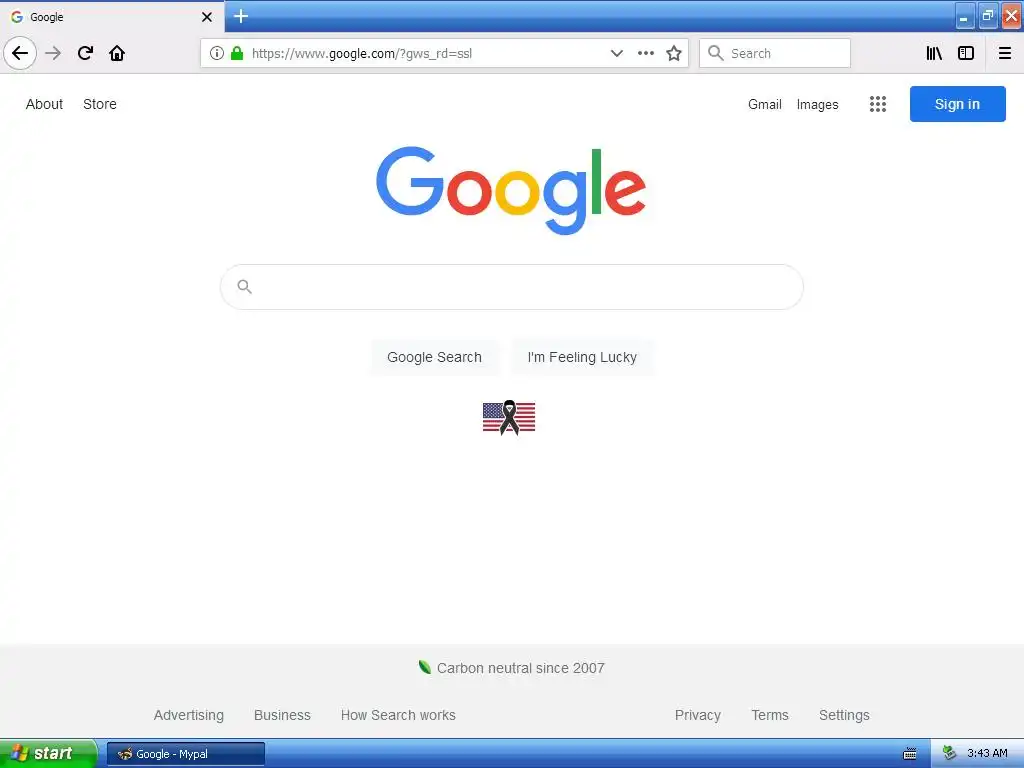Click the Google Search button
This screenshot has width=1024, height=768.
434,357
